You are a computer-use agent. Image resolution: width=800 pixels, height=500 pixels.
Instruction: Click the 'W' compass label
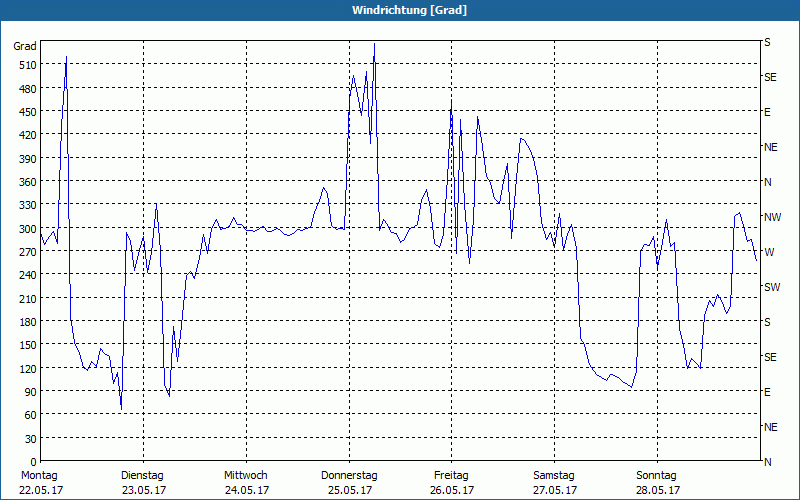point(769,252)
